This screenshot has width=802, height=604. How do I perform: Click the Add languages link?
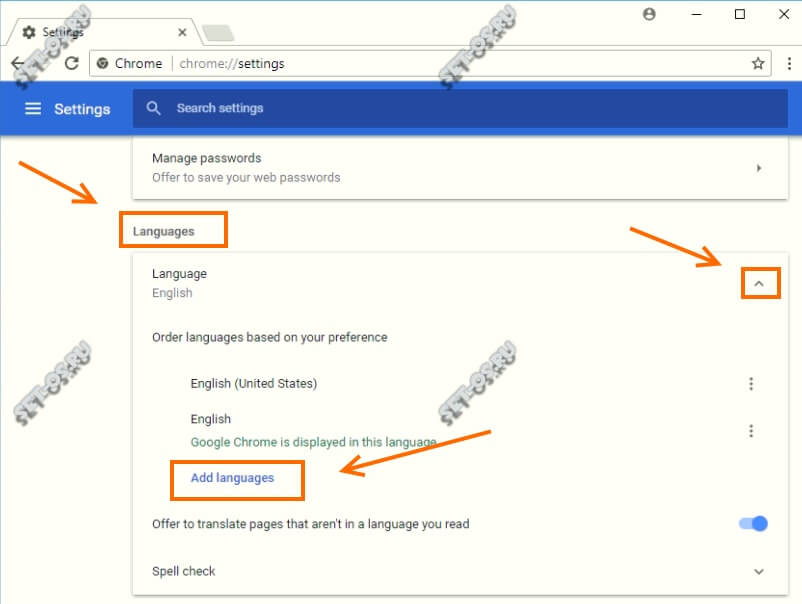(232, 478)
